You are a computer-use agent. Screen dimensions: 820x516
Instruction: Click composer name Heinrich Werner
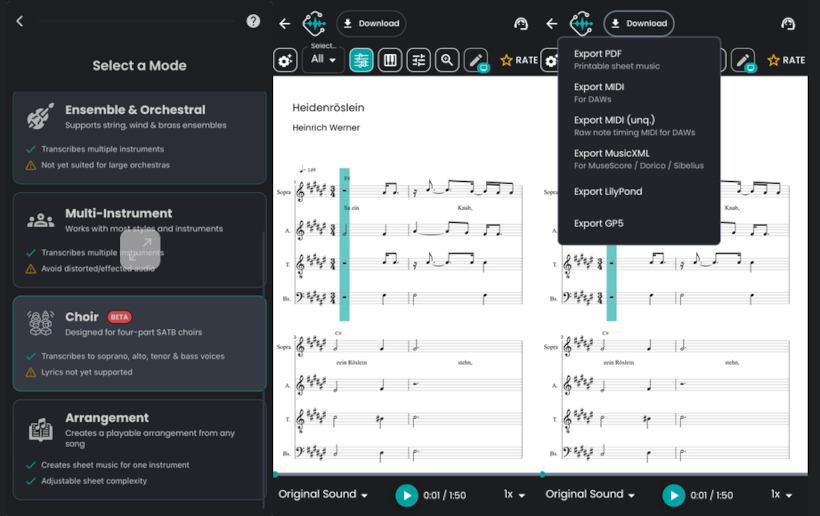(x=326, y=128)
